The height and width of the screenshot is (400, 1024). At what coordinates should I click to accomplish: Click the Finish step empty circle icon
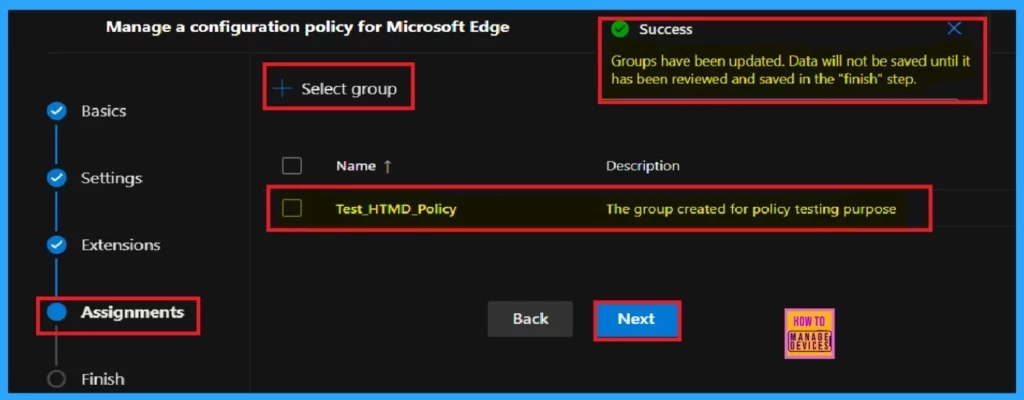(57, 379)
